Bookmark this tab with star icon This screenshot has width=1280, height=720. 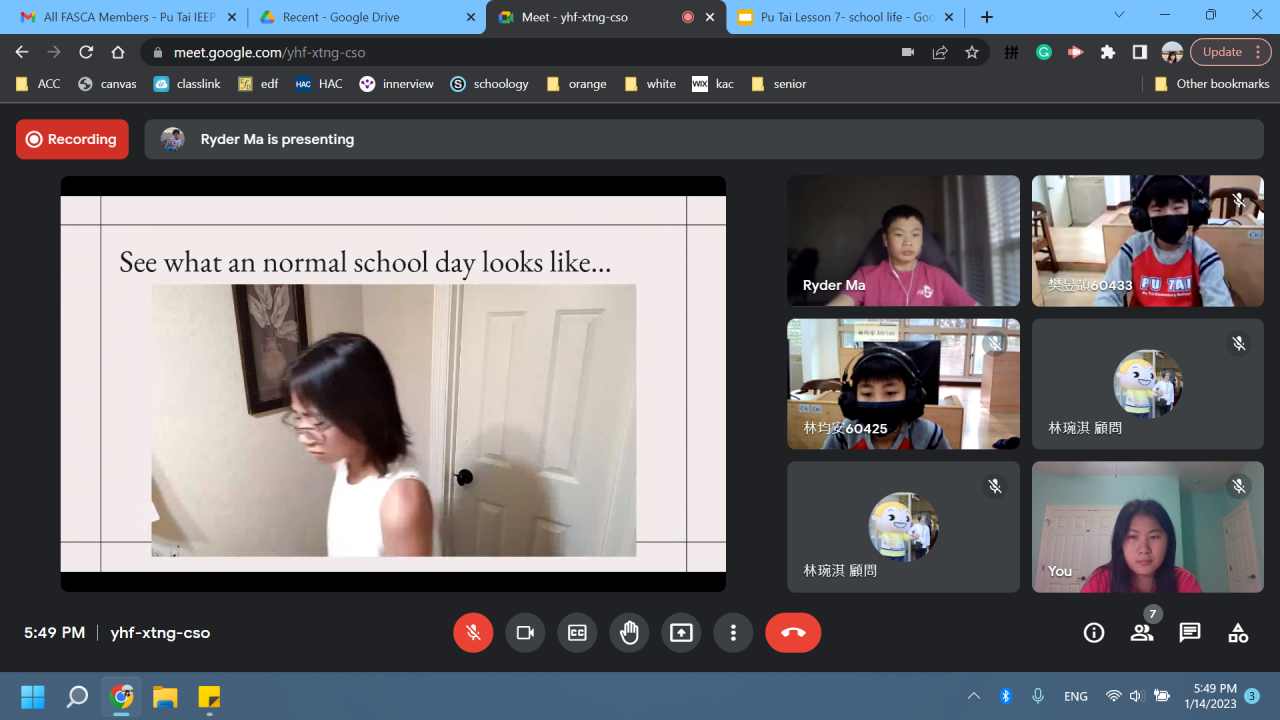coord(972,52)
